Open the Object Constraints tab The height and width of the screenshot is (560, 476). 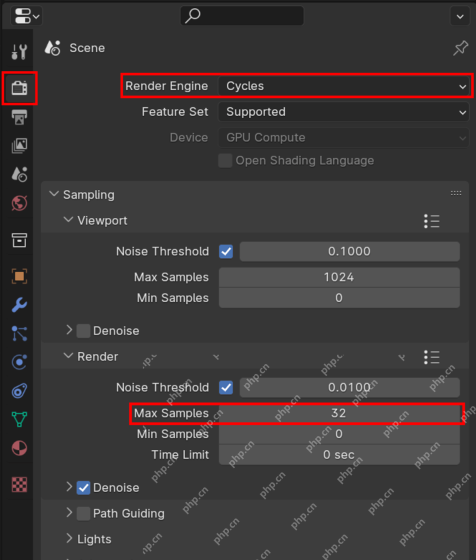19,391
